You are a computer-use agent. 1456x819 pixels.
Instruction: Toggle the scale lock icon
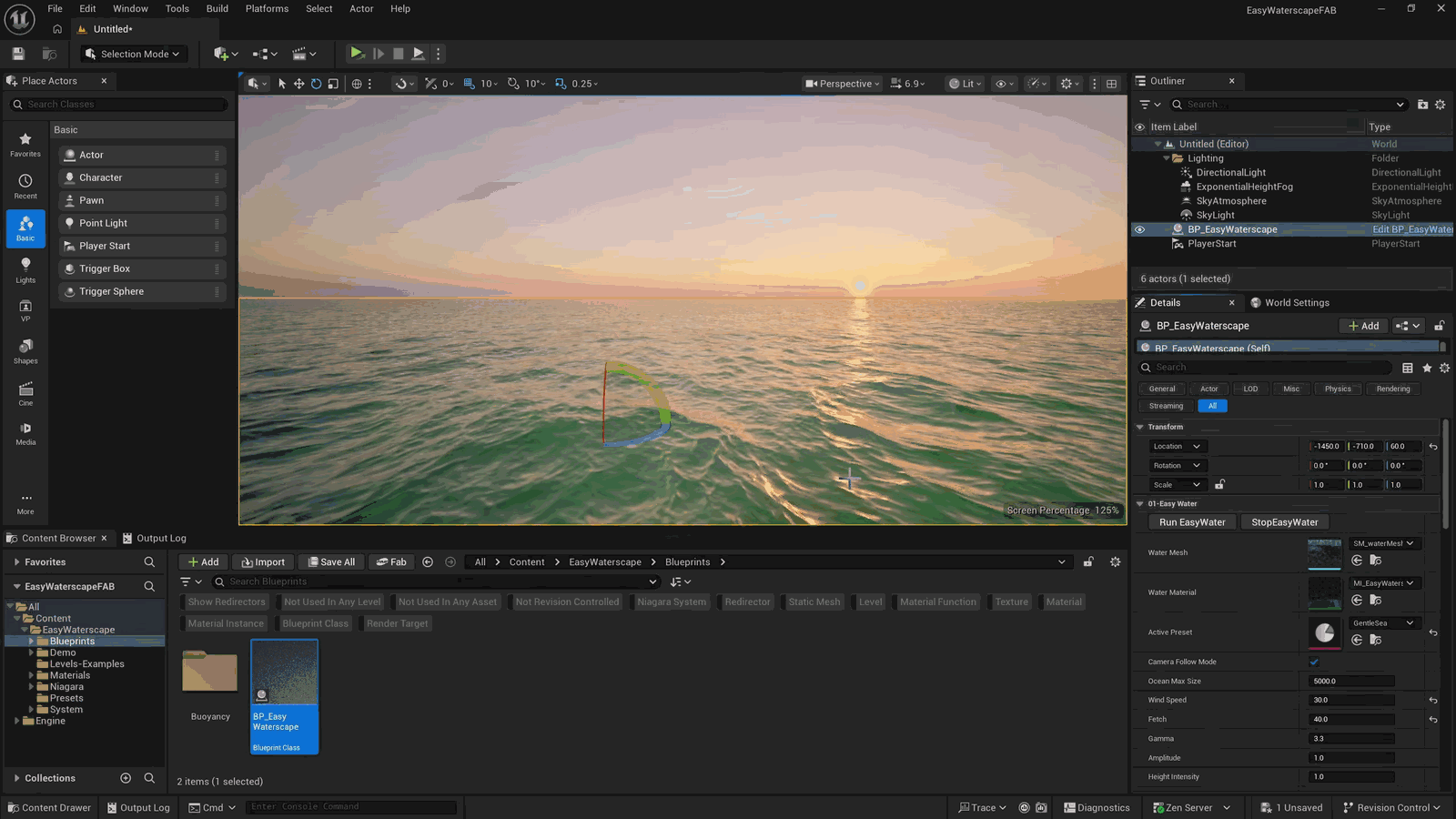tap(1219, 485)
